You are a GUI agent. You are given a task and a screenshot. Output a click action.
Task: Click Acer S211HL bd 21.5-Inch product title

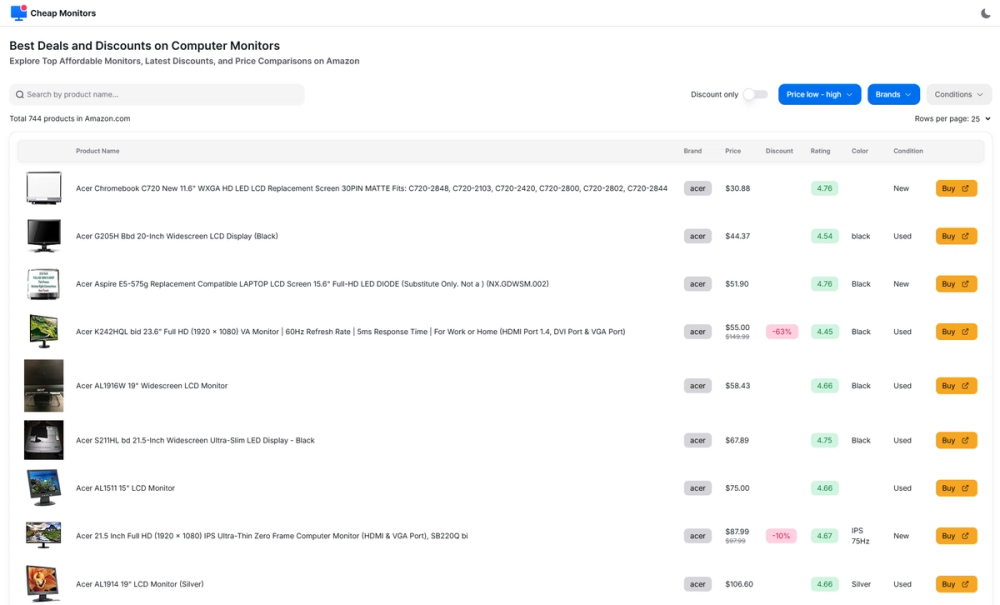(x=195, y=440)
